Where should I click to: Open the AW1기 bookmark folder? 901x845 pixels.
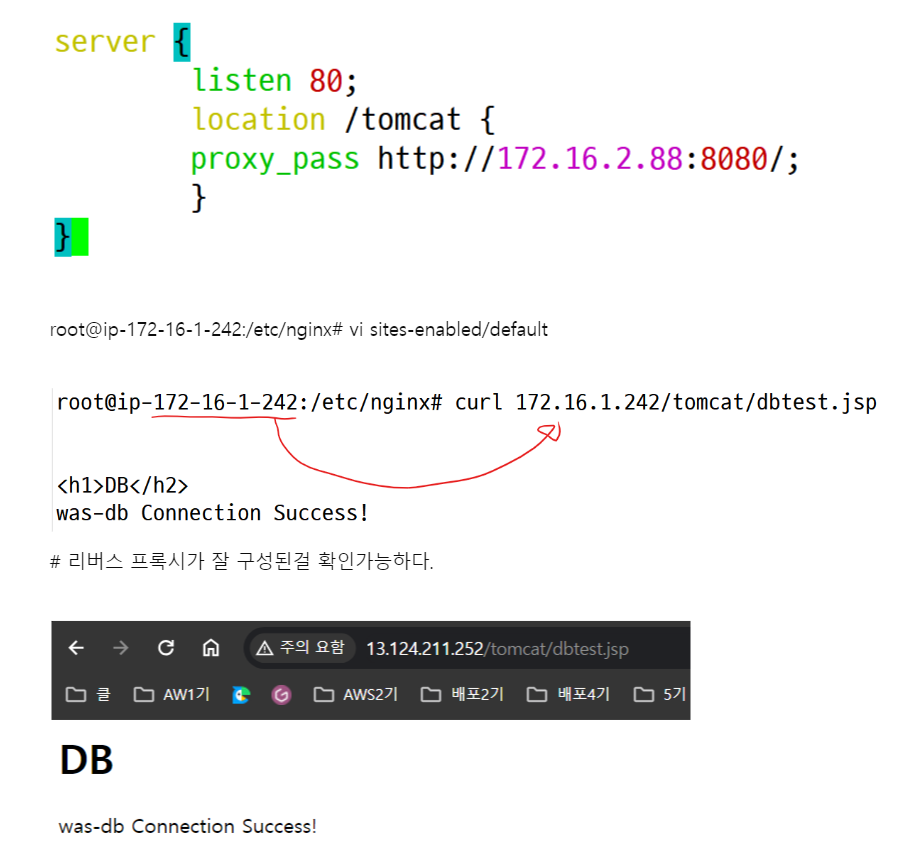(171, 694)
